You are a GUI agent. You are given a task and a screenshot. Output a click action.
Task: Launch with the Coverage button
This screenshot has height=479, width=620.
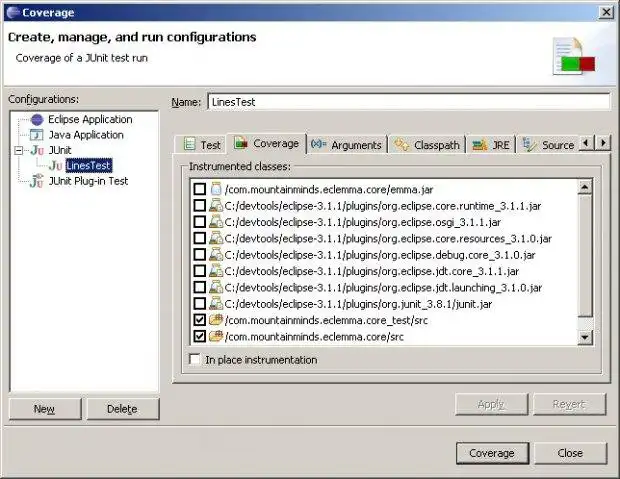(492, 453)
